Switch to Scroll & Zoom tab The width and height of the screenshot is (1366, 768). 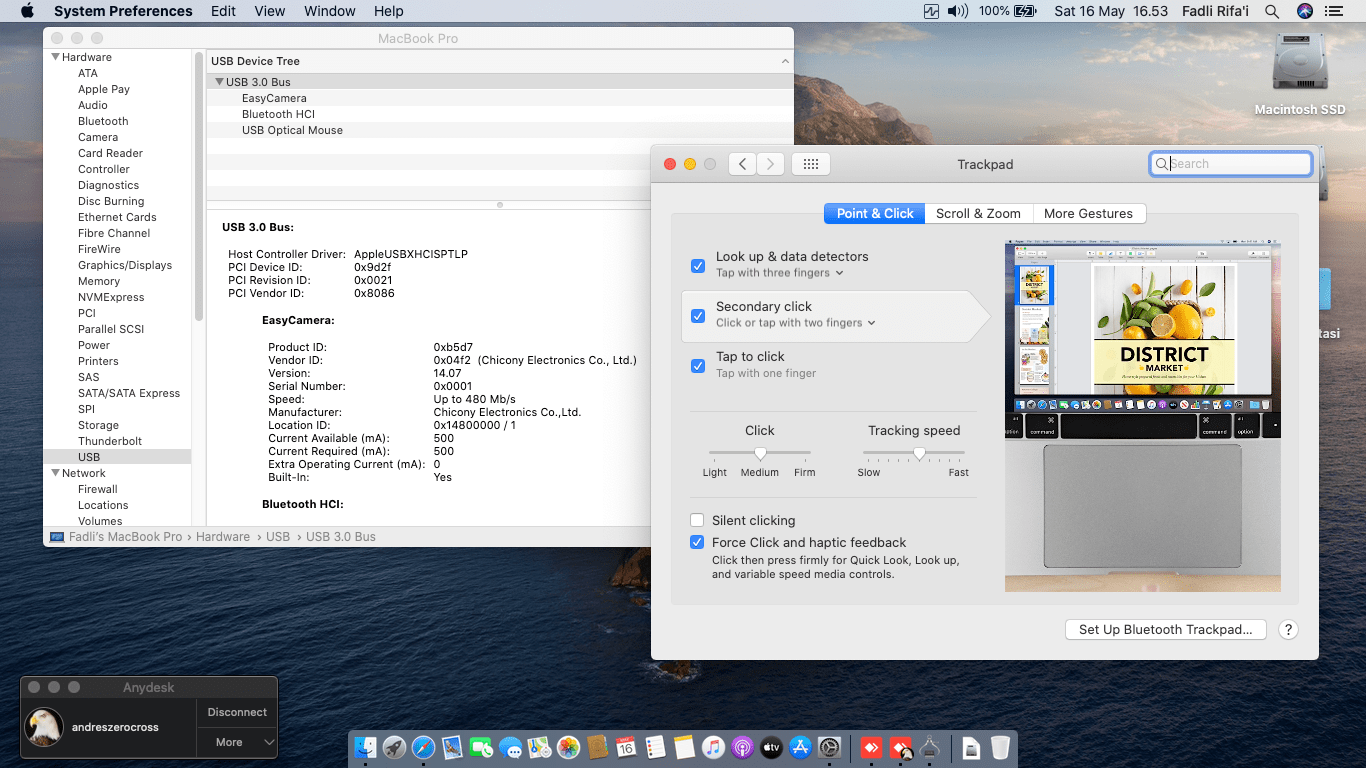tap(978, 213)
